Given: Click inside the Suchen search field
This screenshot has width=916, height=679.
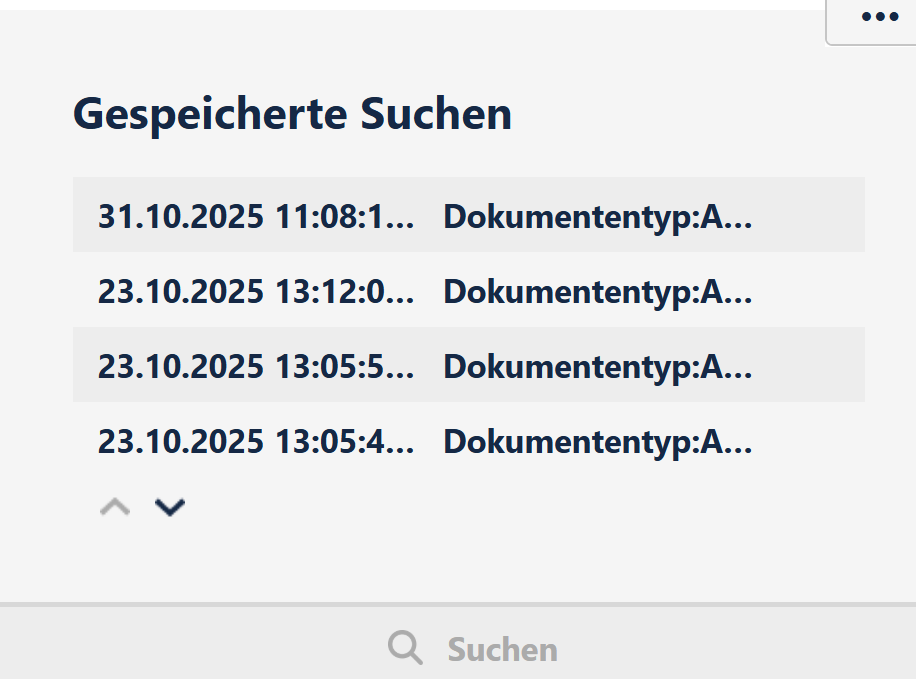Looking at the screenshot, I should pos(500,648).
